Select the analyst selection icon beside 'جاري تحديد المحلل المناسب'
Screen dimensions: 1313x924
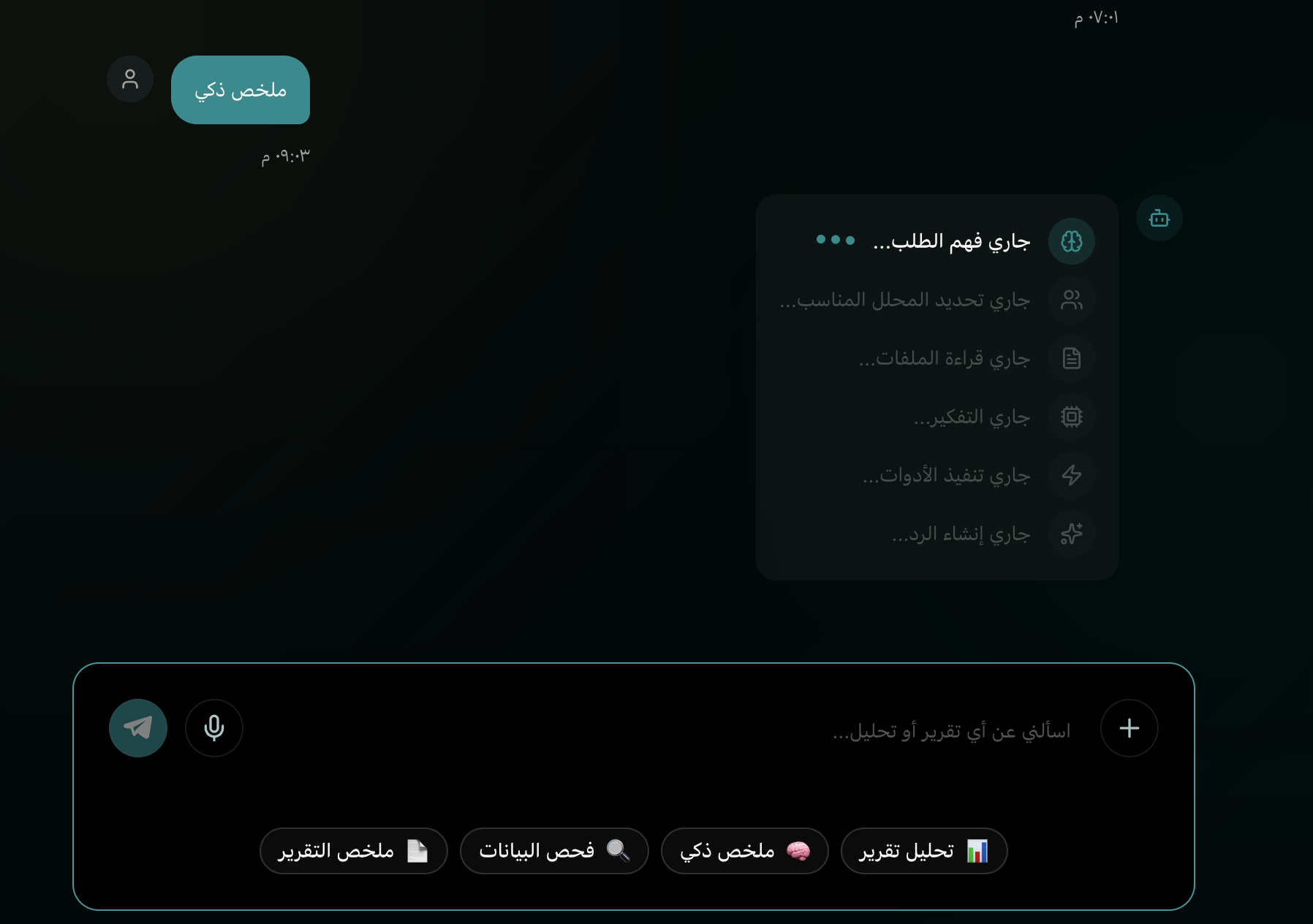1072,300
